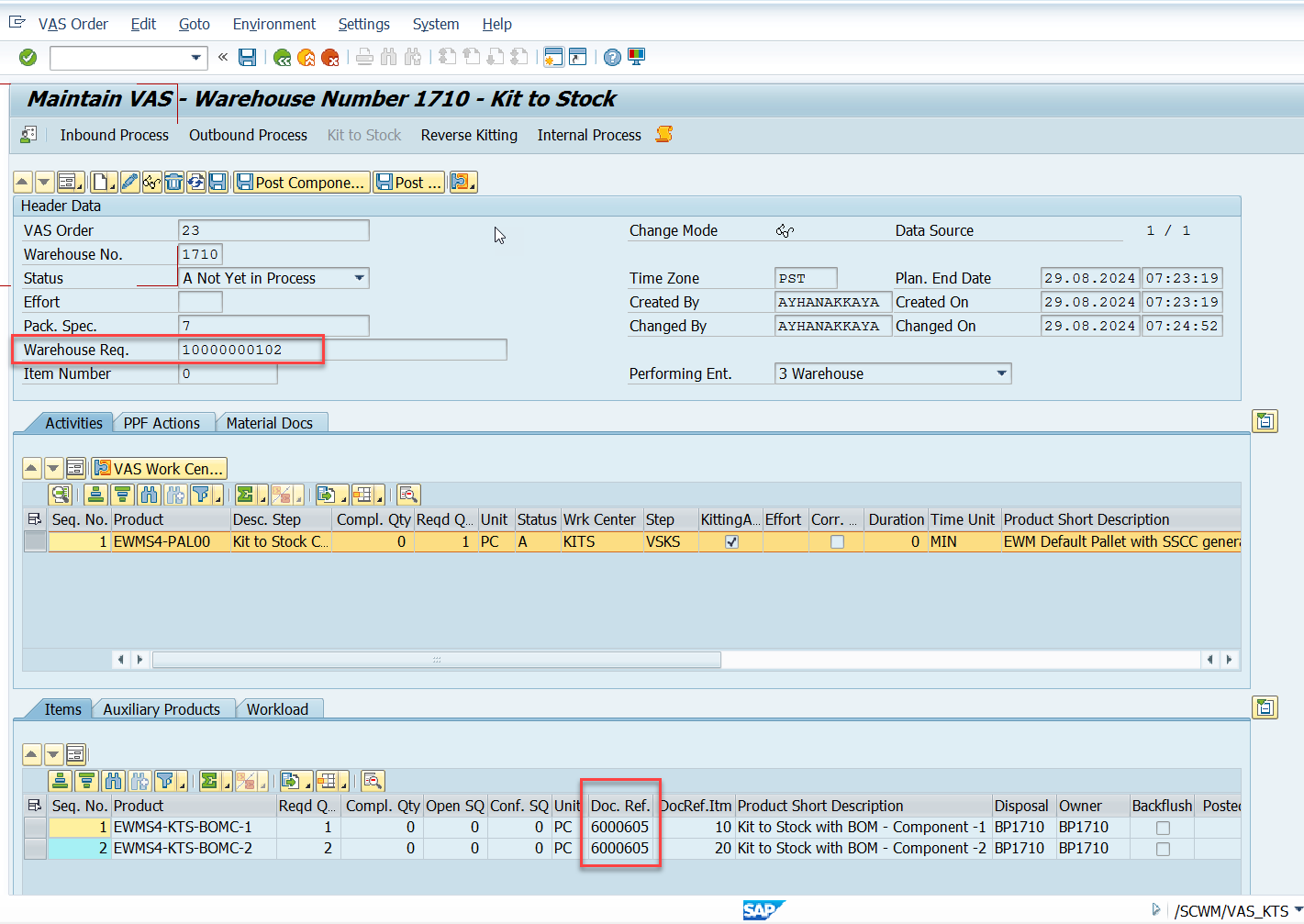Image resolution: width=1304 pixels, height=924 pixels.
Task: Click the Generate Shortcut icon
Action: coord(577,57)
